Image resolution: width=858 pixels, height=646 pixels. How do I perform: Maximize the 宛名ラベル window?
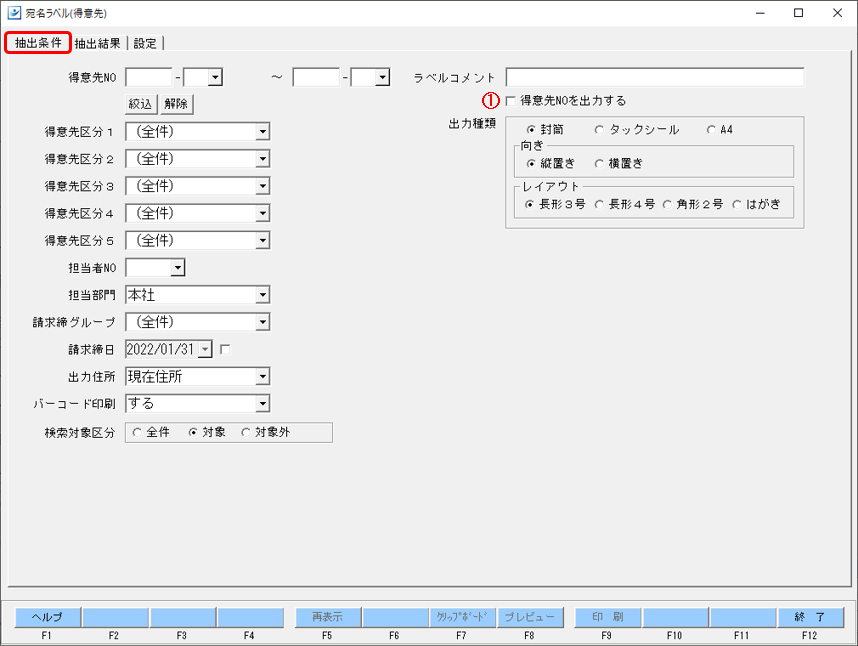click(x=799, y=13)
